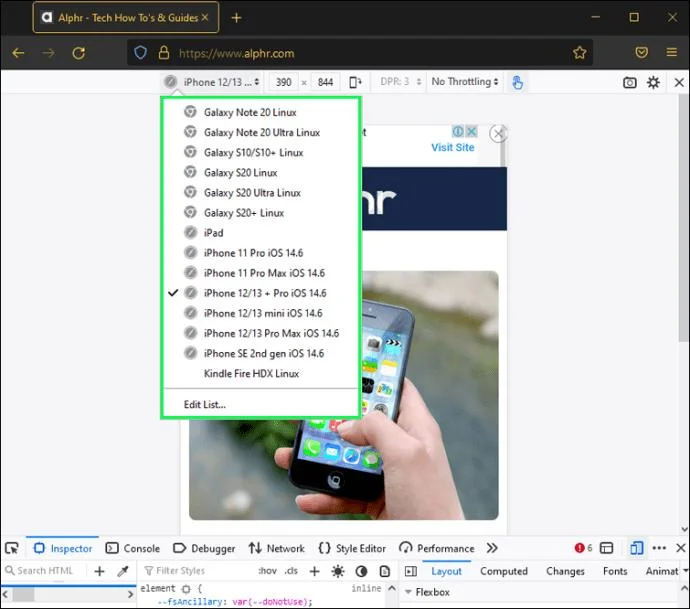
Task: Select iPhone 11 Pro Max iOS 14.6
Action: 260,273
